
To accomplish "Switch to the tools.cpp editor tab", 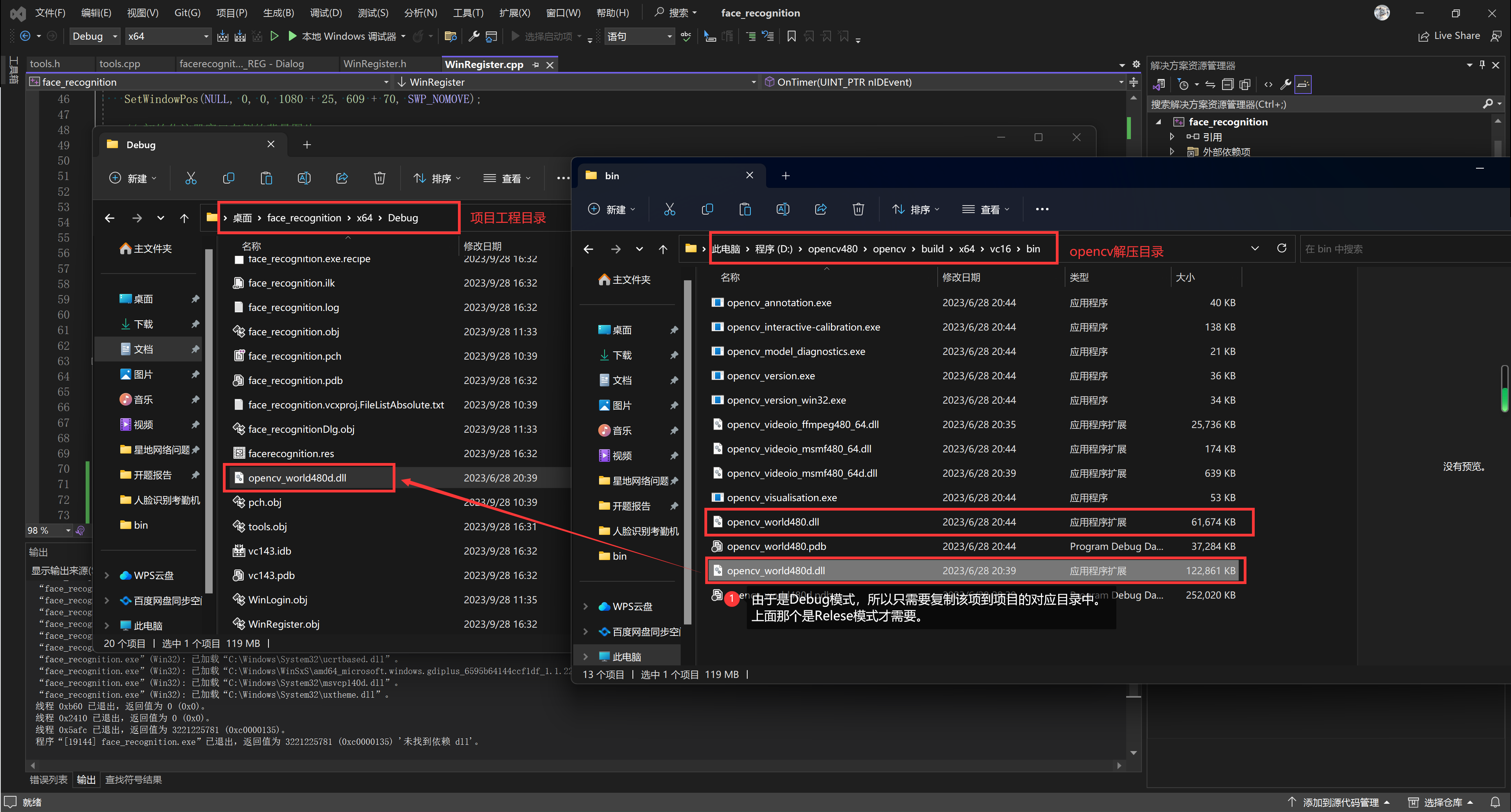I will (119, 64).
